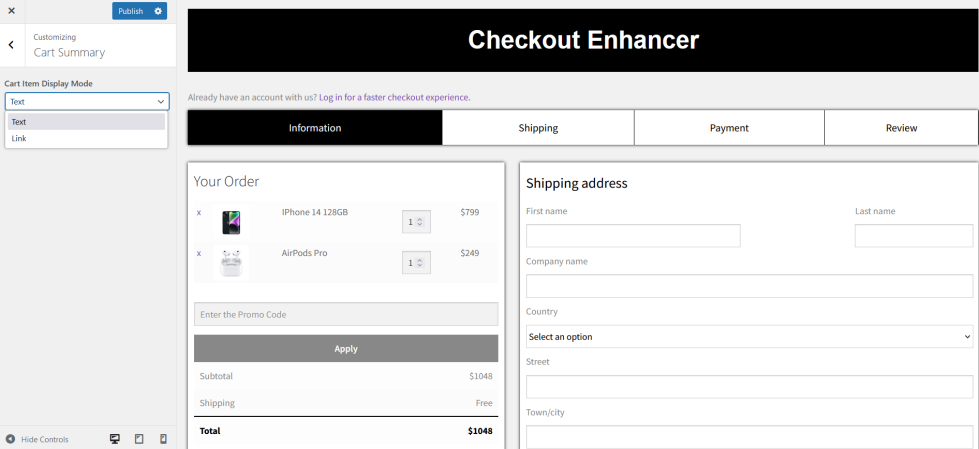Switch to desktop preview icon

(115, 439)
